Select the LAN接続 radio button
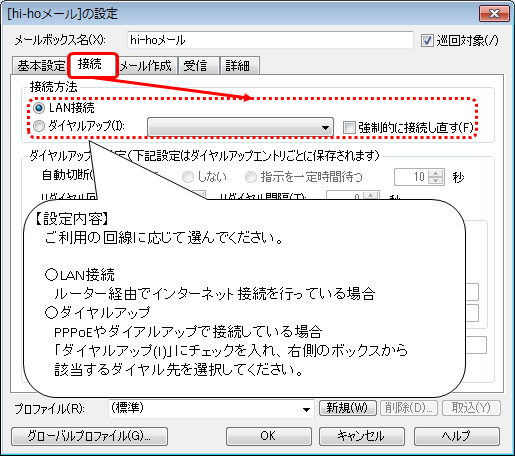The height and width of the screenshot is (456, 515). pos(39,108)
